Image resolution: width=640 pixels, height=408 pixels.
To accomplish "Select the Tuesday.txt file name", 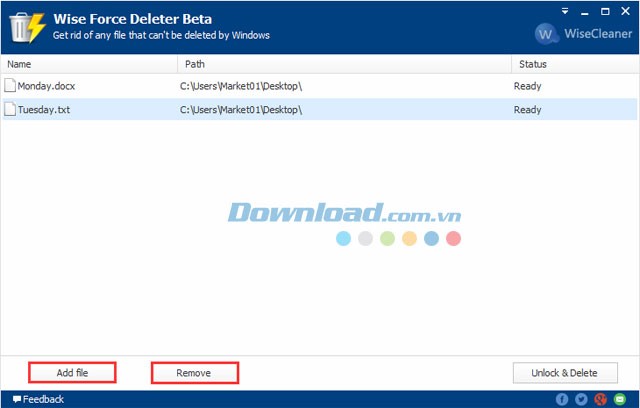I will pyautogui.click(x=42, y=109).
